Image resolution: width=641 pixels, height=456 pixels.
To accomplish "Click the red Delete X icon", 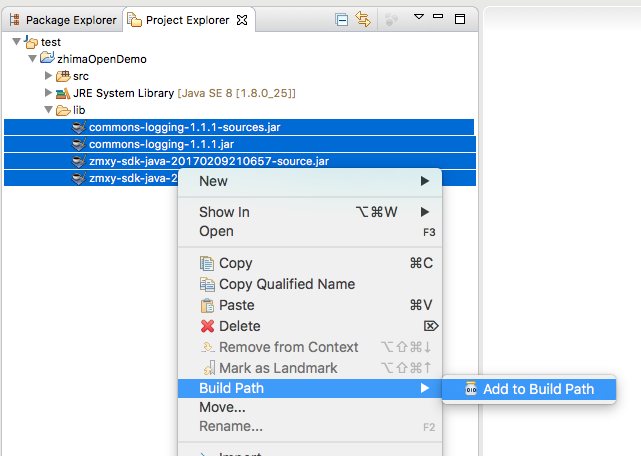I will tap(207, 326).
